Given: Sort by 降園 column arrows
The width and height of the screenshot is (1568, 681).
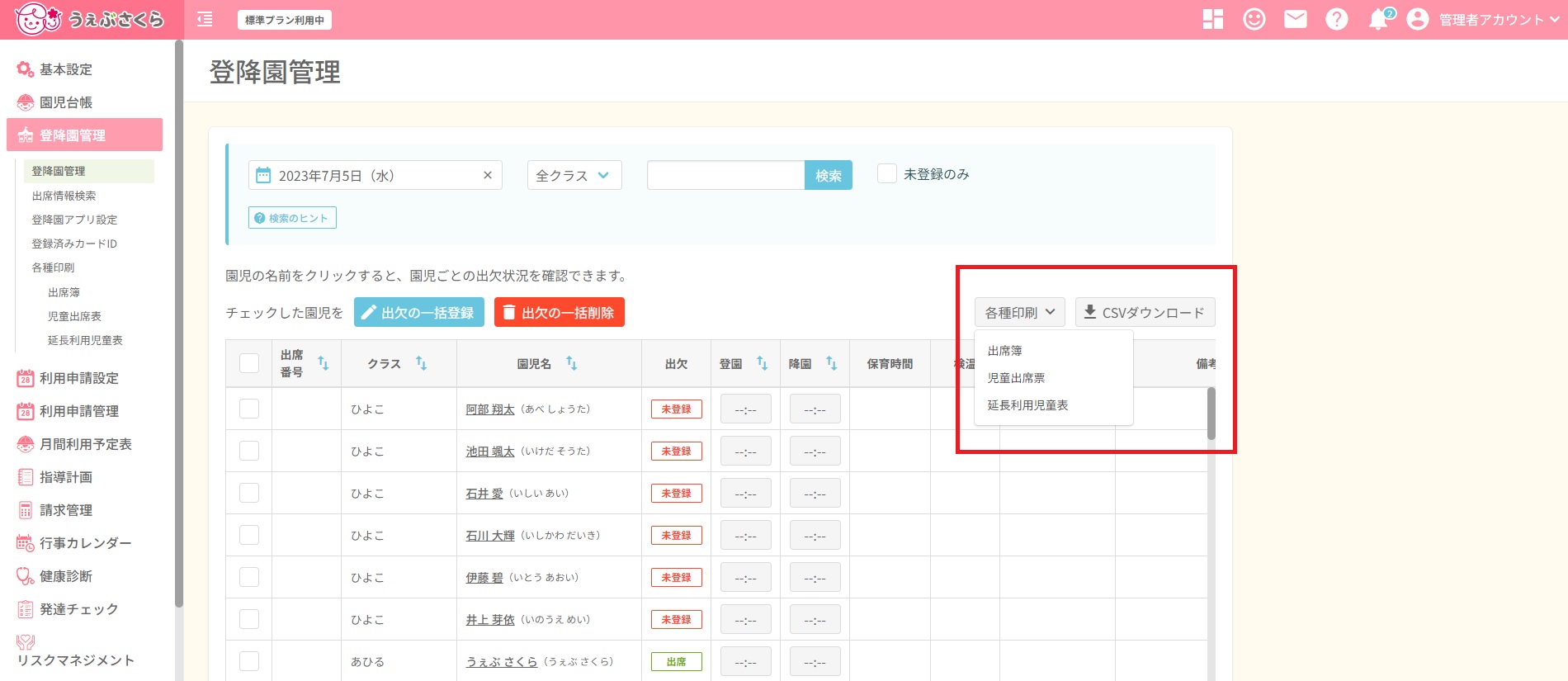Looking at the screenshot, I should click(x=832, y=363).
